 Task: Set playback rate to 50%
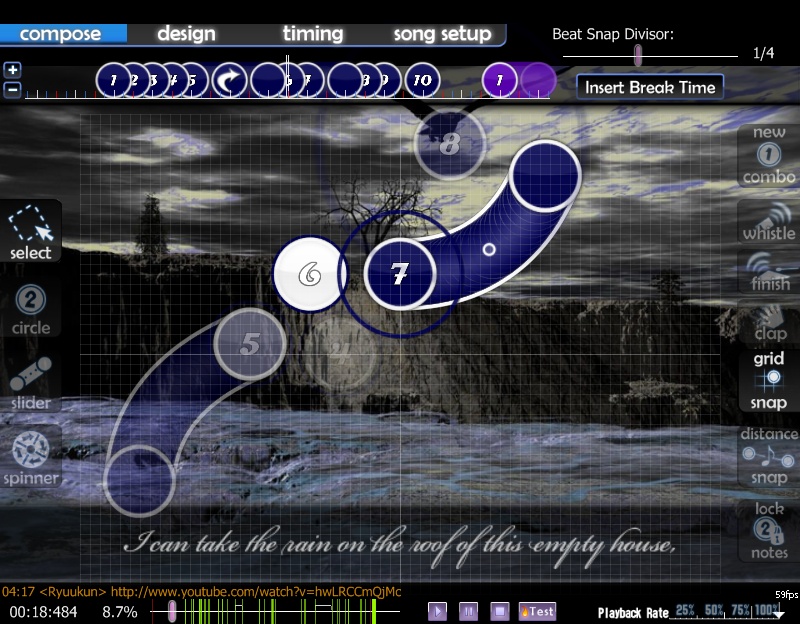point(714,610)
